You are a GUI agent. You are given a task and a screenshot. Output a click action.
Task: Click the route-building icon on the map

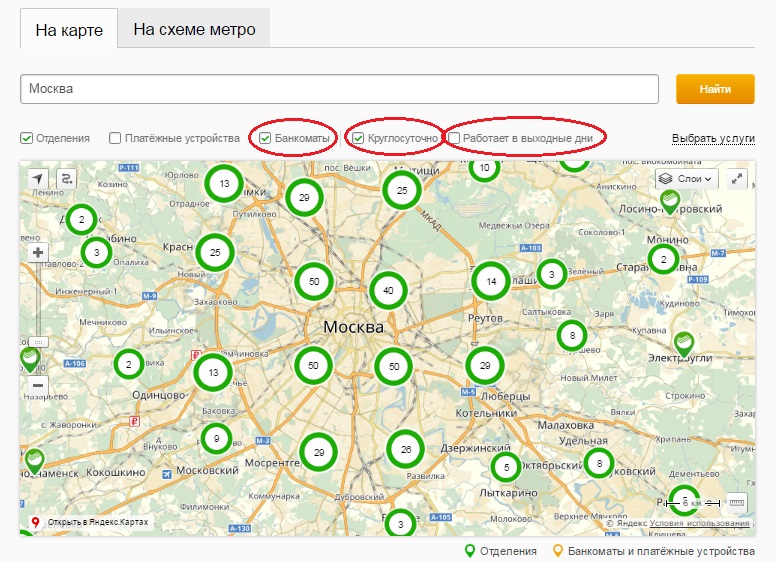point(67,179)
